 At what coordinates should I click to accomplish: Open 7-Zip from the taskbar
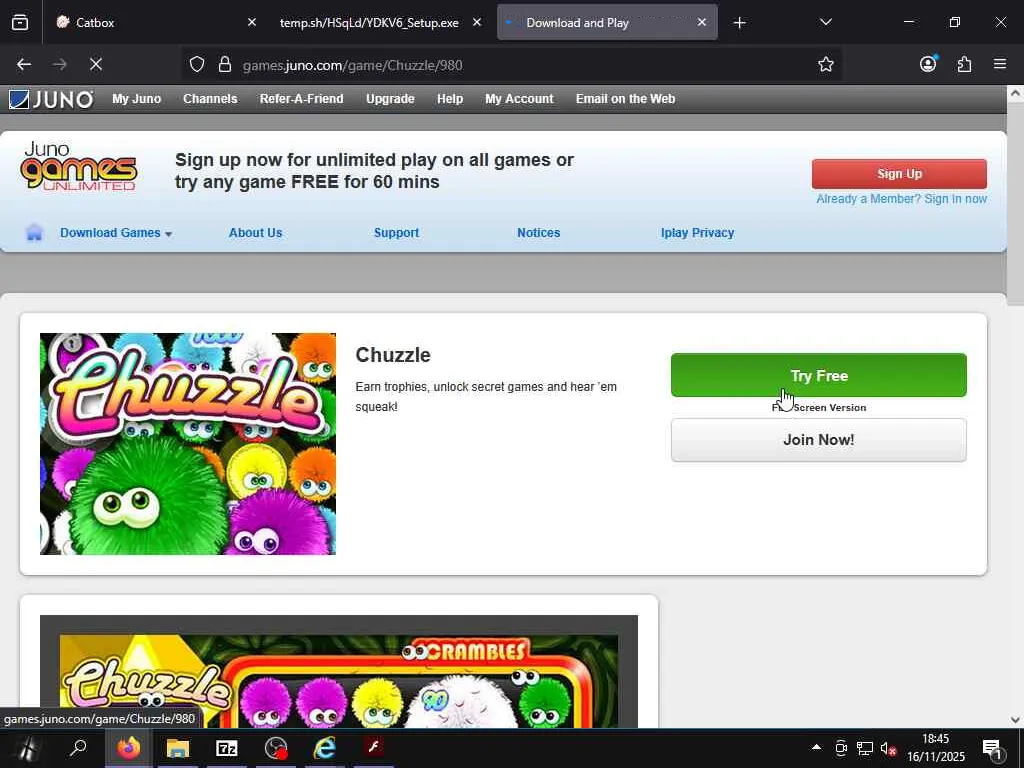click(227, 748)
